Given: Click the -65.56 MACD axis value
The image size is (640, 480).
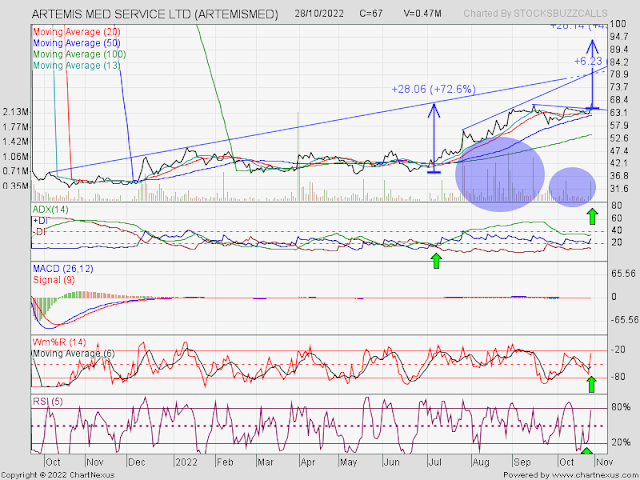Looking at the screenshot, I should pos(624,319).
